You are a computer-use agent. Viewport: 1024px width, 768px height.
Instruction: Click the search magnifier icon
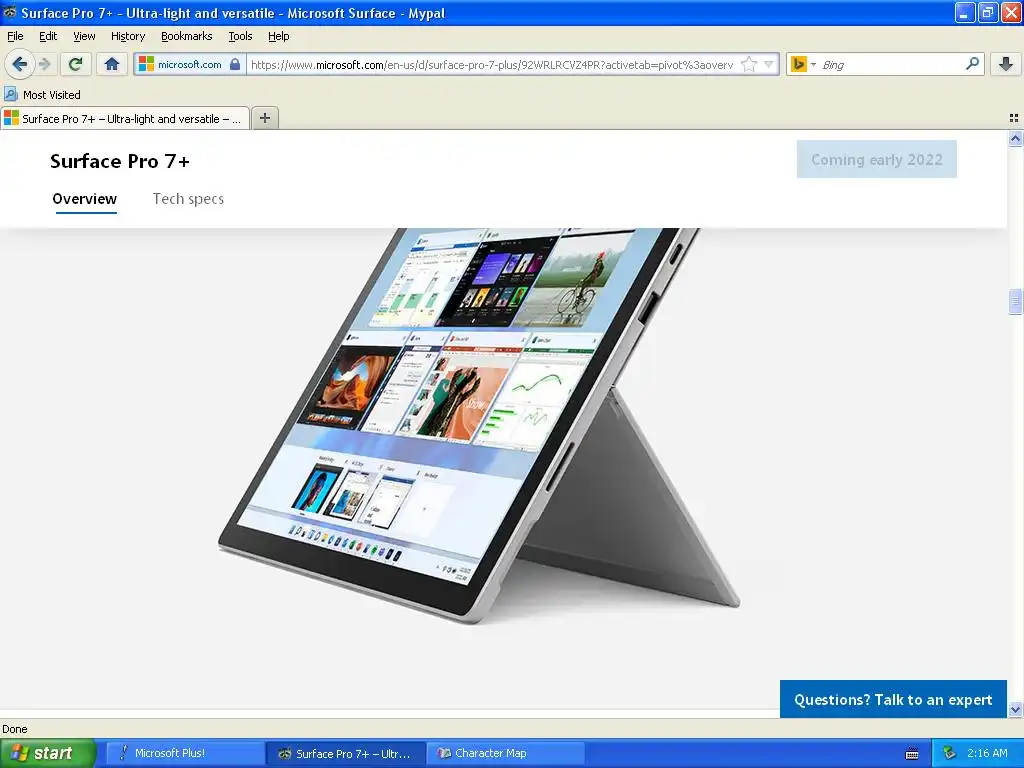972,63
